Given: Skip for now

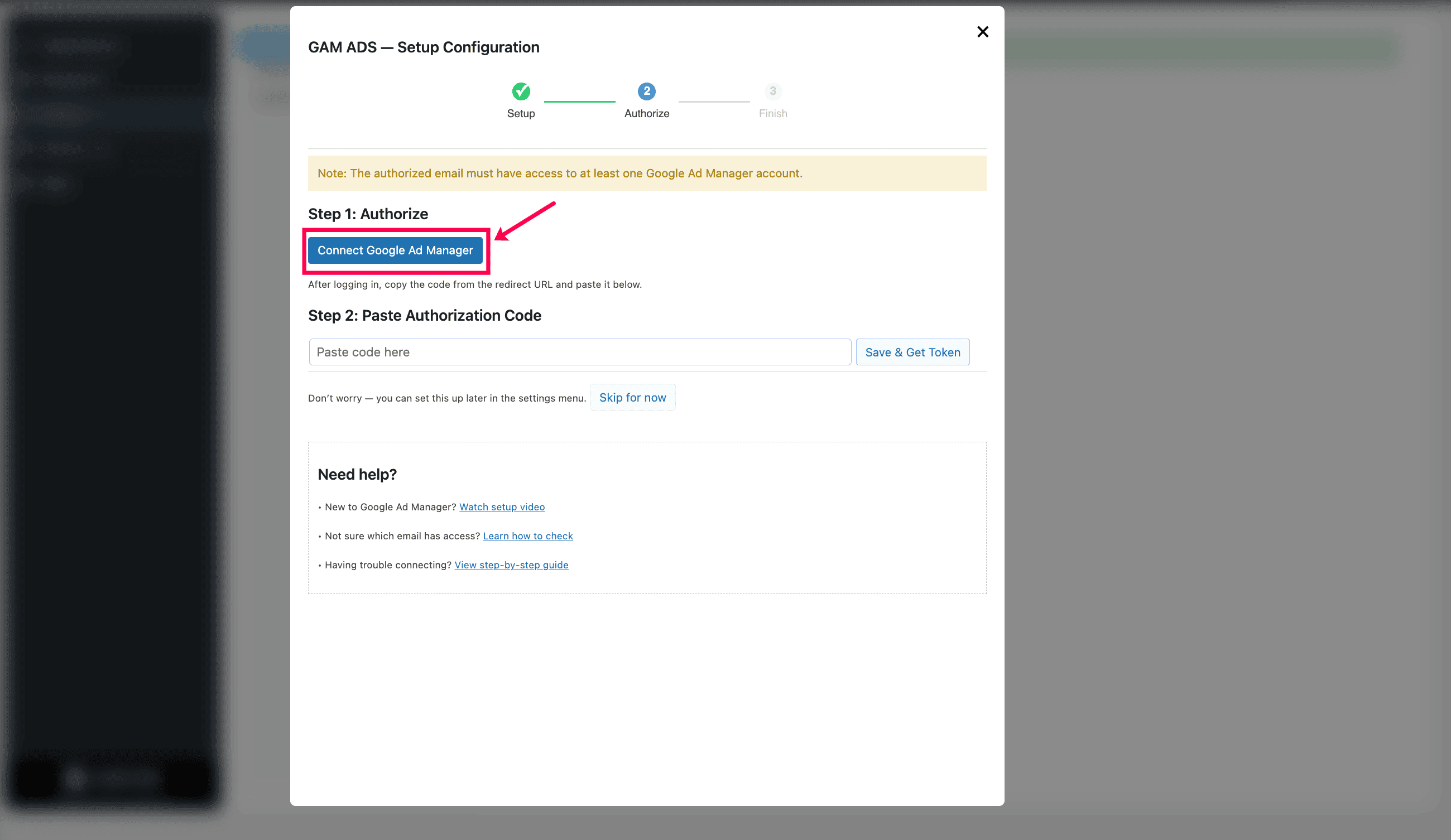Looking at the screenshot, I should [632, 397].
